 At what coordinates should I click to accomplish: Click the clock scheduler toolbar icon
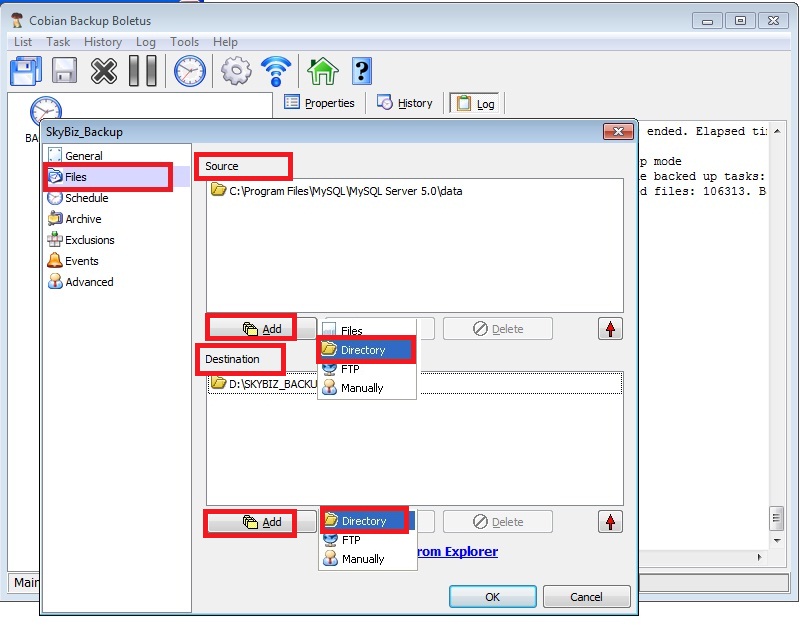tap(190, 71)
